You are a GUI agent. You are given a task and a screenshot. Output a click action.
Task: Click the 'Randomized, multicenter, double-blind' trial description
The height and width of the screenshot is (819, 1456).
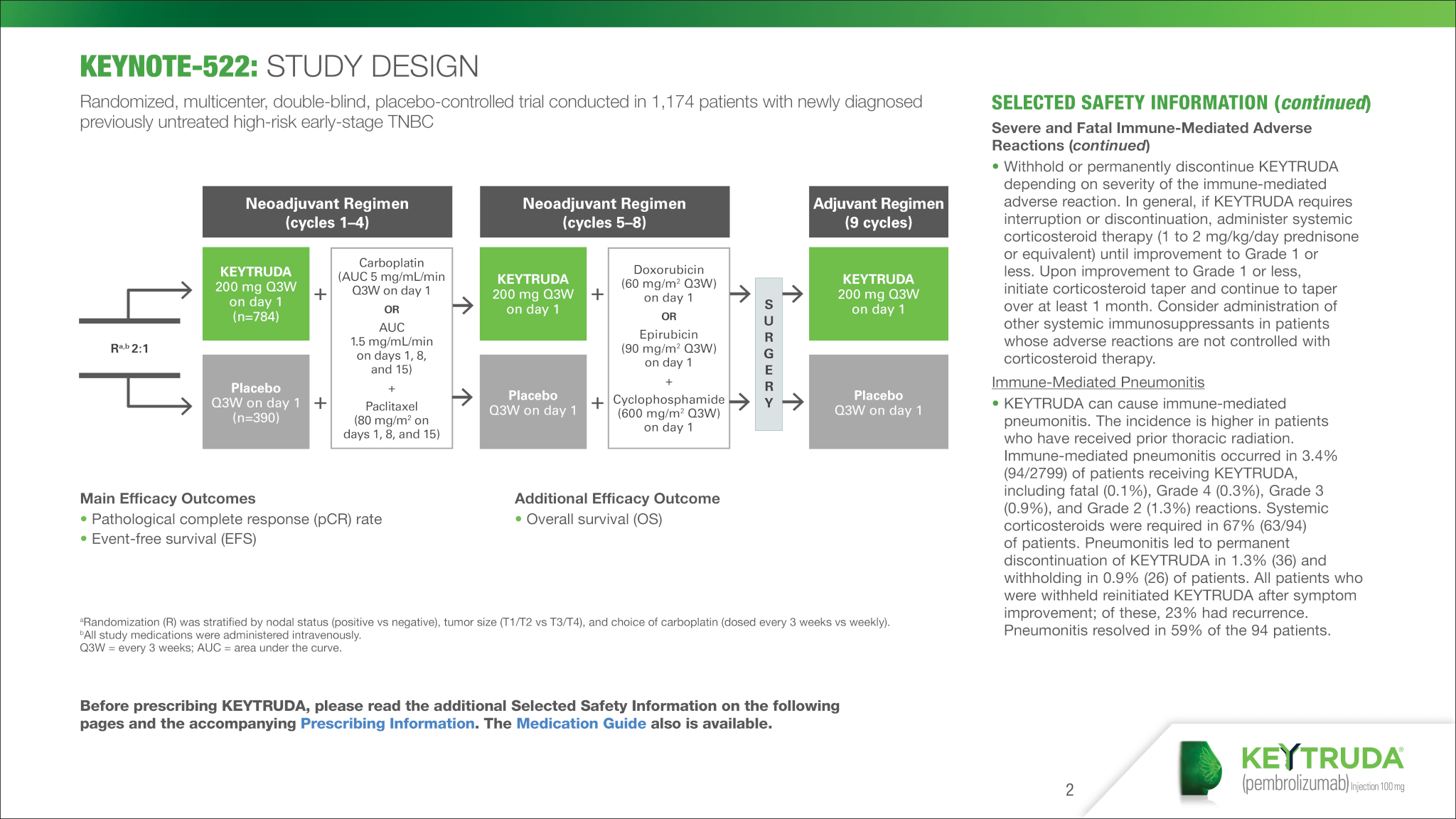[x=501, y=112]
